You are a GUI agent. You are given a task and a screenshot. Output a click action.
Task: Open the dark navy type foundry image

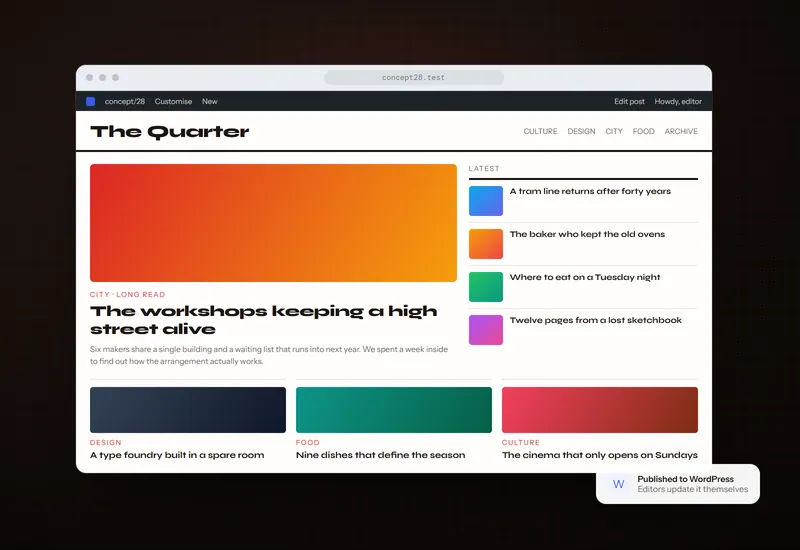click(x=188, y=410)
